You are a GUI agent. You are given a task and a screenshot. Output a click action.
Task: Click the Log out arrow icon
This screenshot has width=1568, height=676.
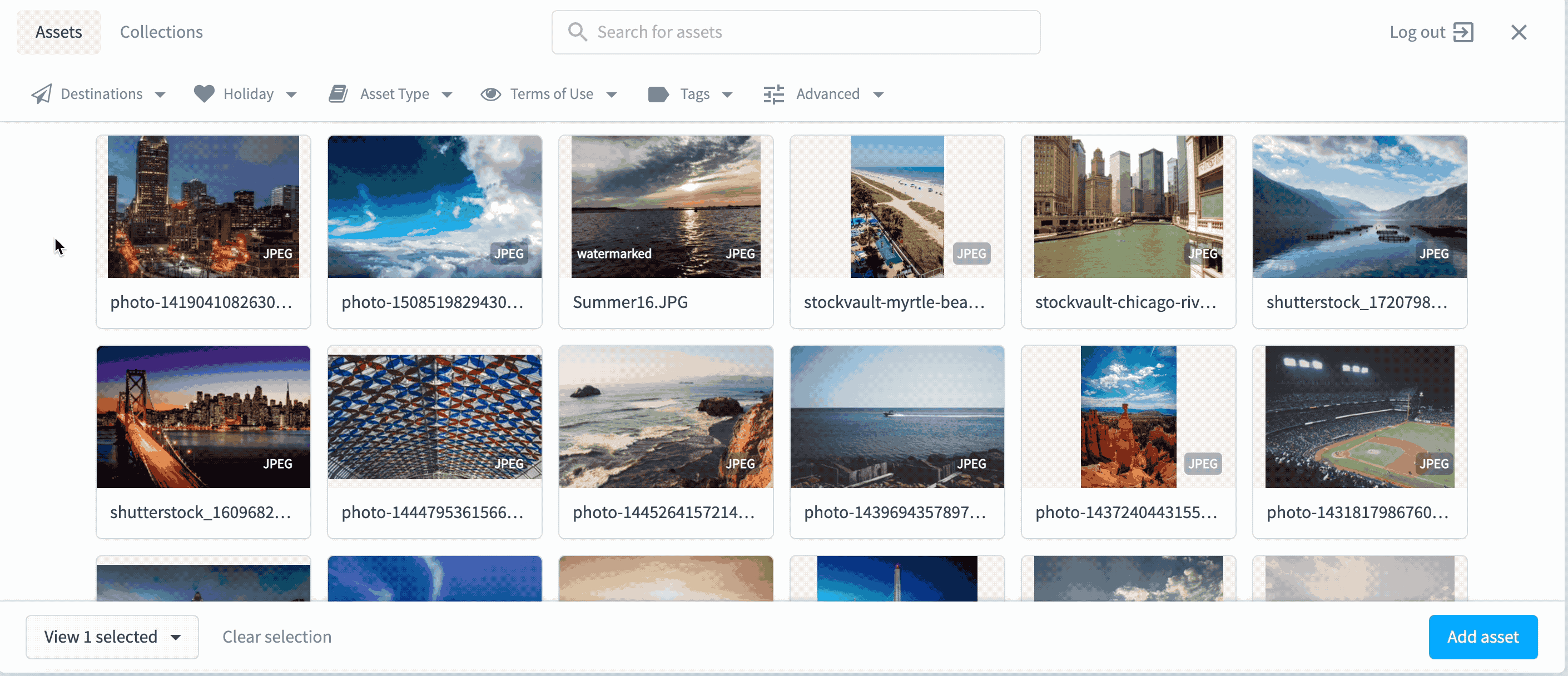[1465, 32]
